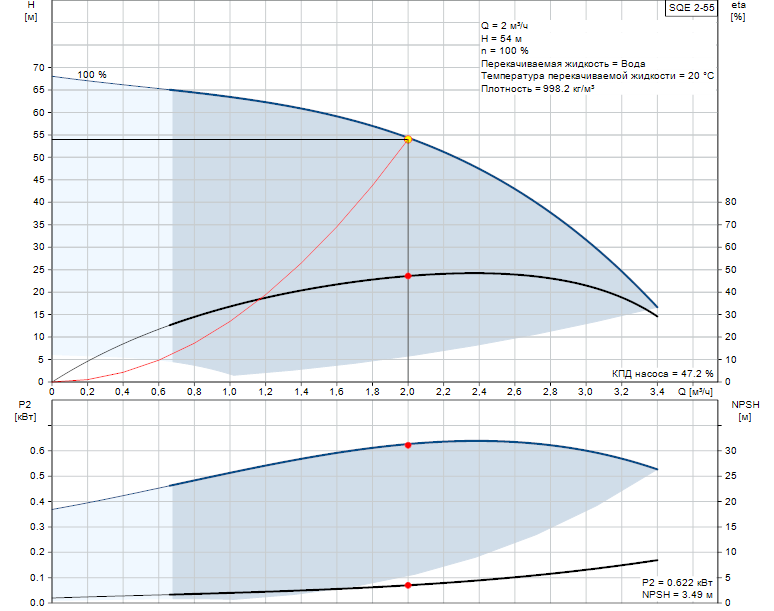Click the red marker on the efficiency curve
The width and height of the screenshot is (774, 611).
[408, 276]
